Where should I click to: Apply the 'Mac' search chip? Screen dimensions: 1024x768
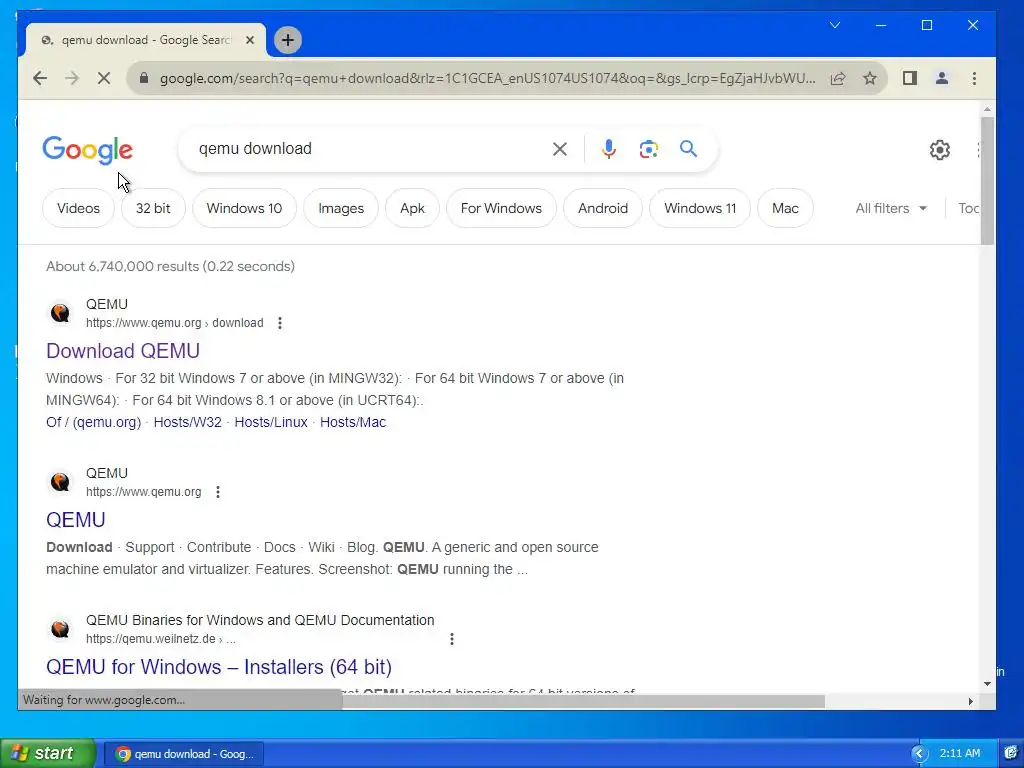785,208
